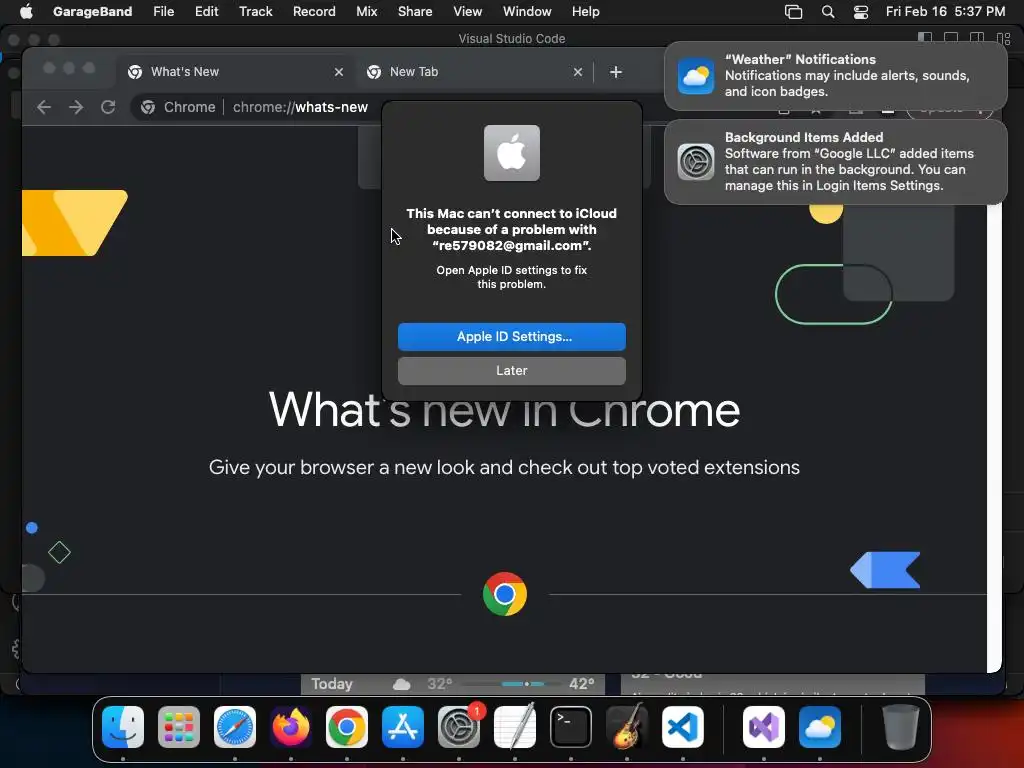Go forward in Chrome
1024x768 pixels.
tap(76, 107)
